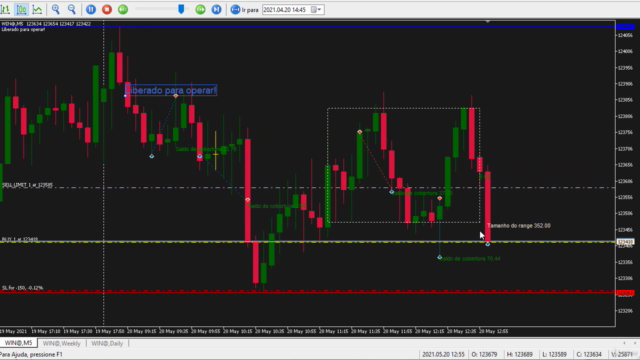Zoom in on the chart
This screenshot has height=360, width=640.
(x=56, y=9)
